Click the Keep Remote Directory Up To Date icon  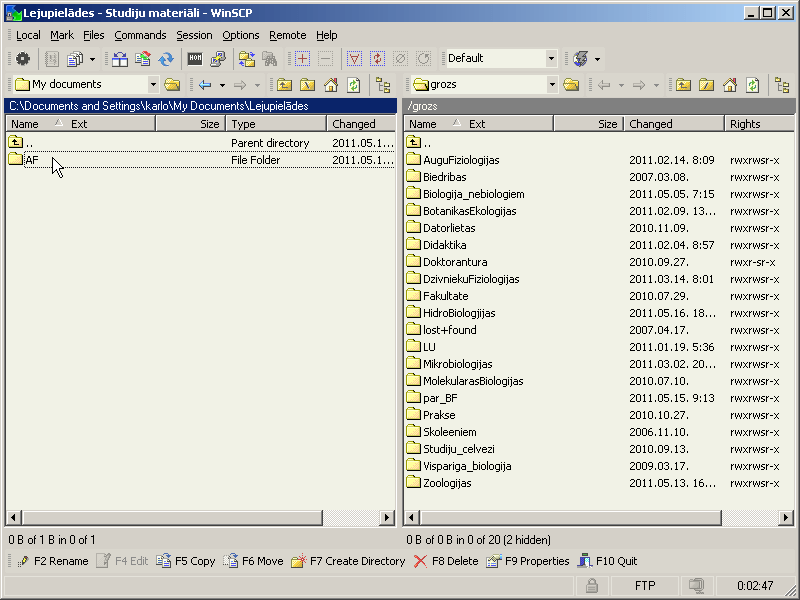click(143, 59)
